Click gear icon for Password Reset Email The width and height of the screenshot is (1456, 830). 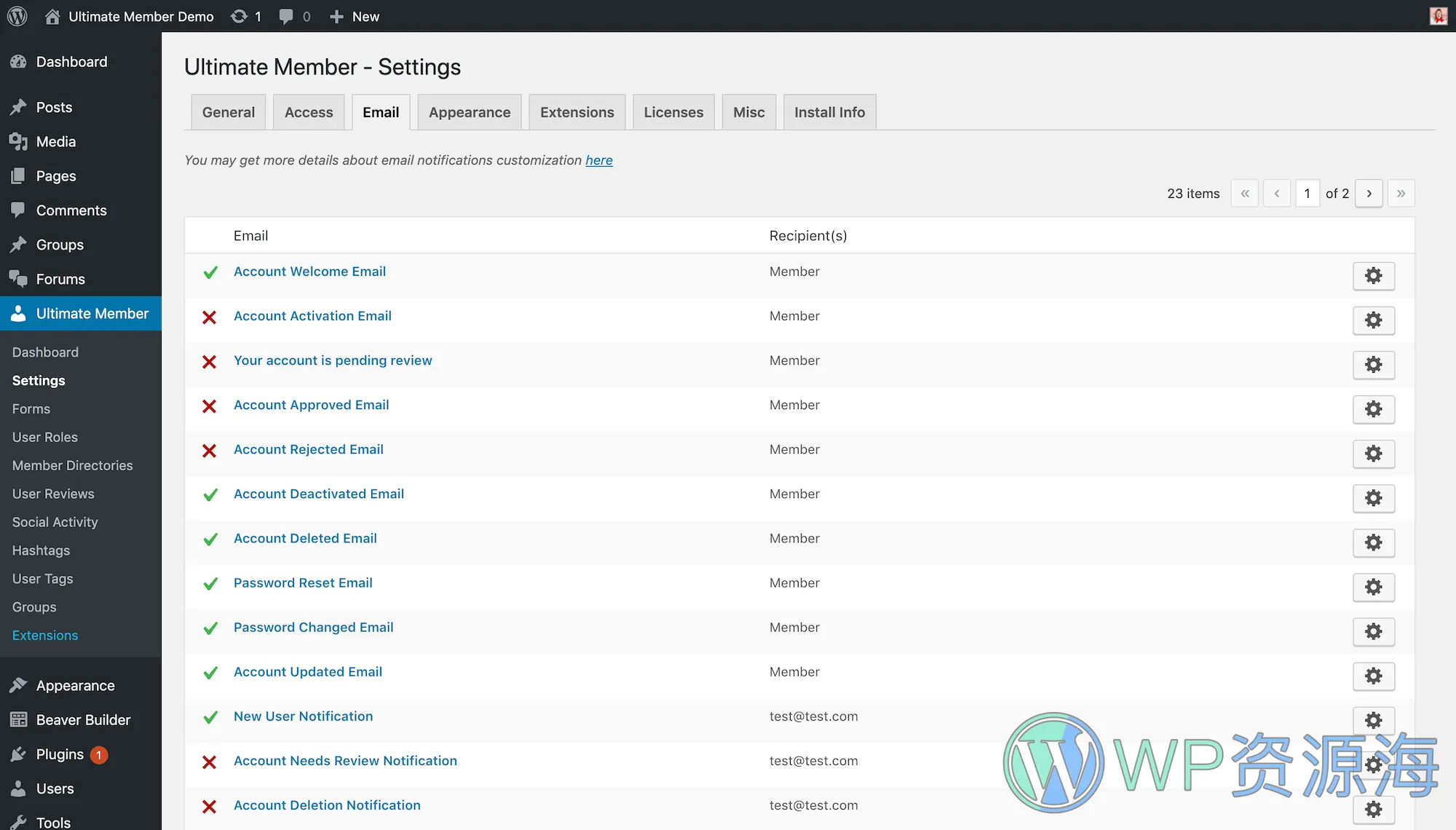pos(1373,587)
